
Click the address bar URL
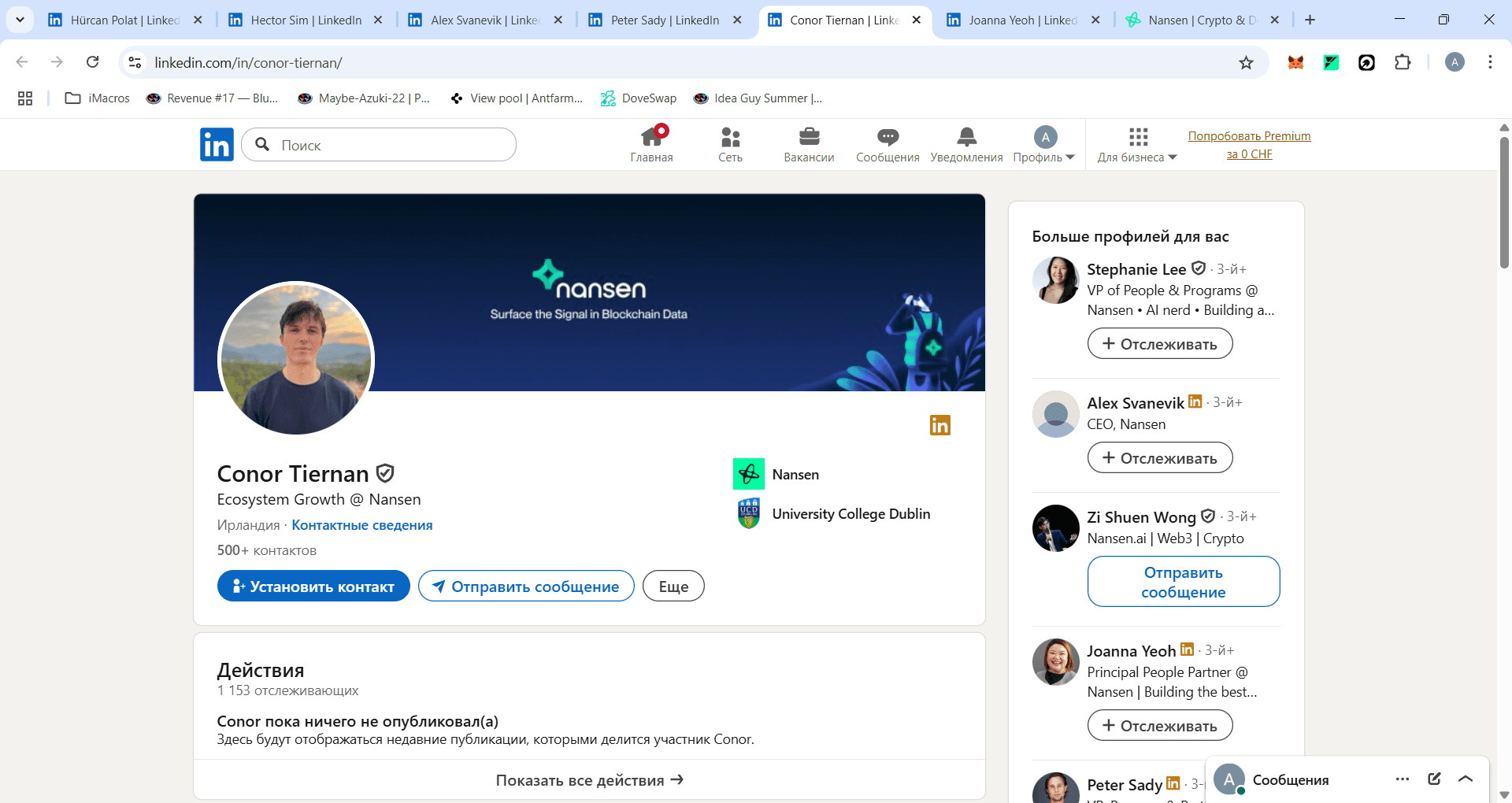[x=249, y=62]
